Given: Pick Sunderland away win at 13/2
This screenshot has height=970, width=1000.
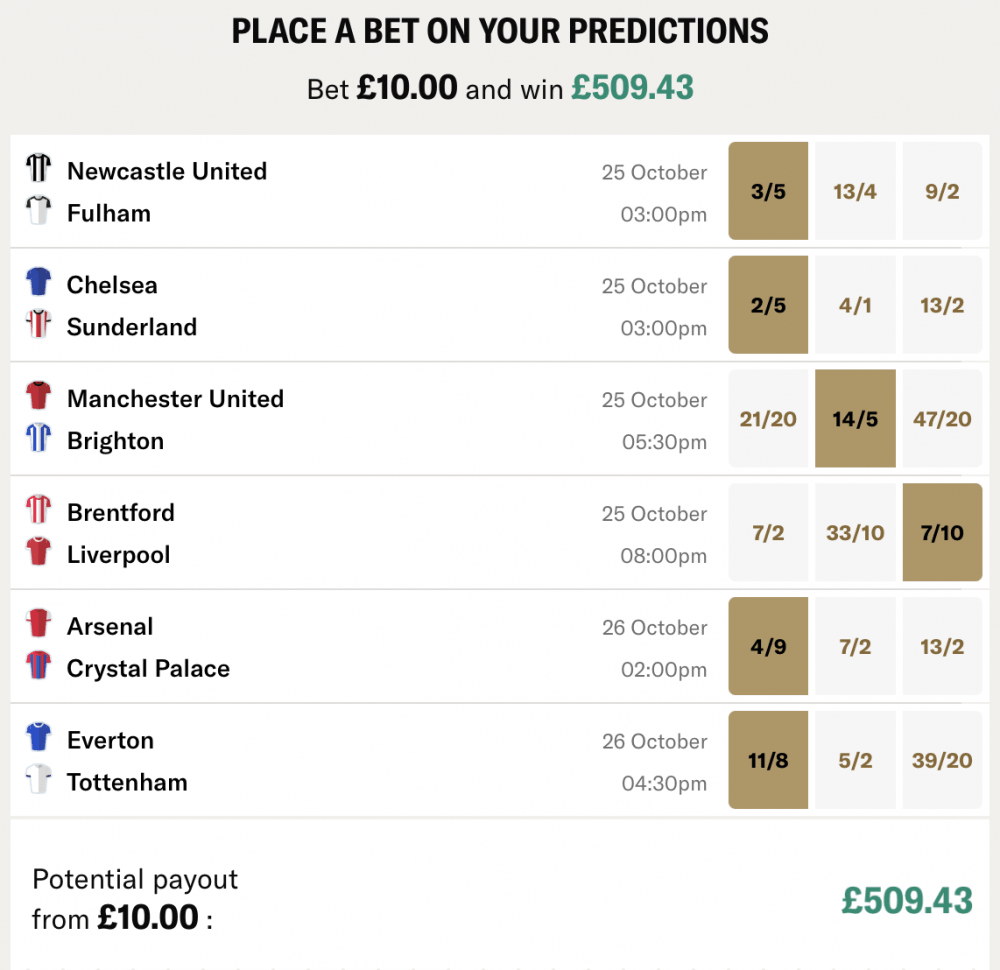Looking at the screenshot, I should [x=942, y=305].
